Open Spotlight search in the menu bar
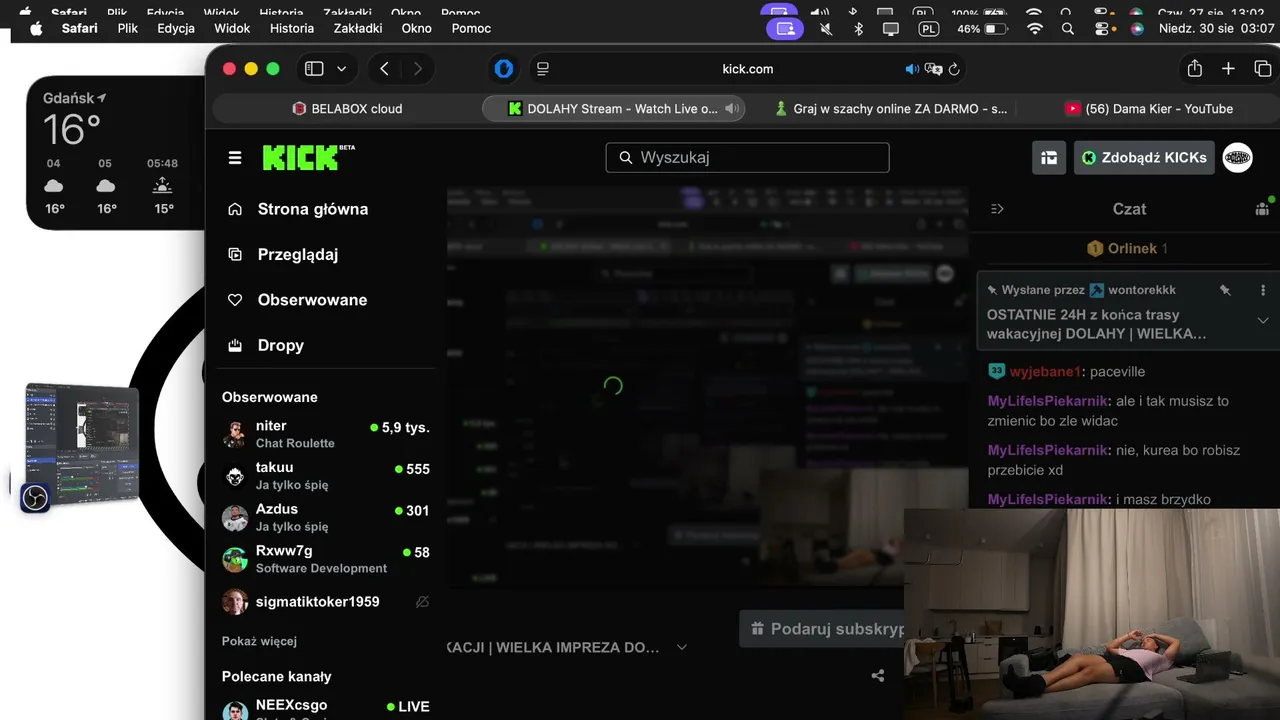The height and width of the screenshot is (720, 1280). pos(1068,29)
